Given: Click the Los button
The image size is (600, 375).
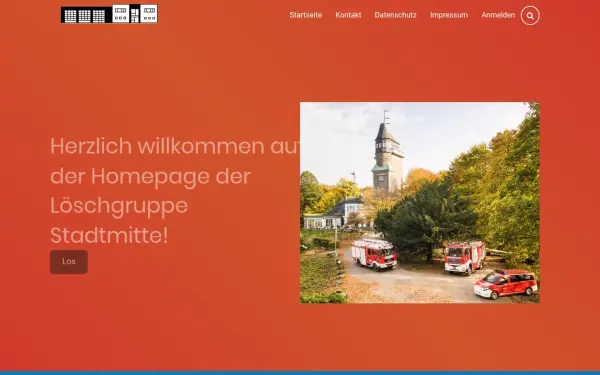Looking at the screenshot, I should [69, 262].
